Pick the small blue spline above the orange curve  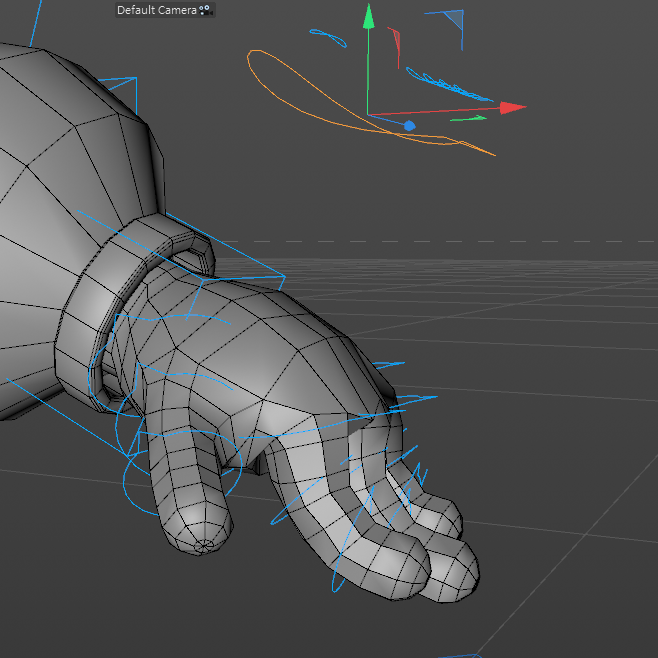click(x=328, y=37)
